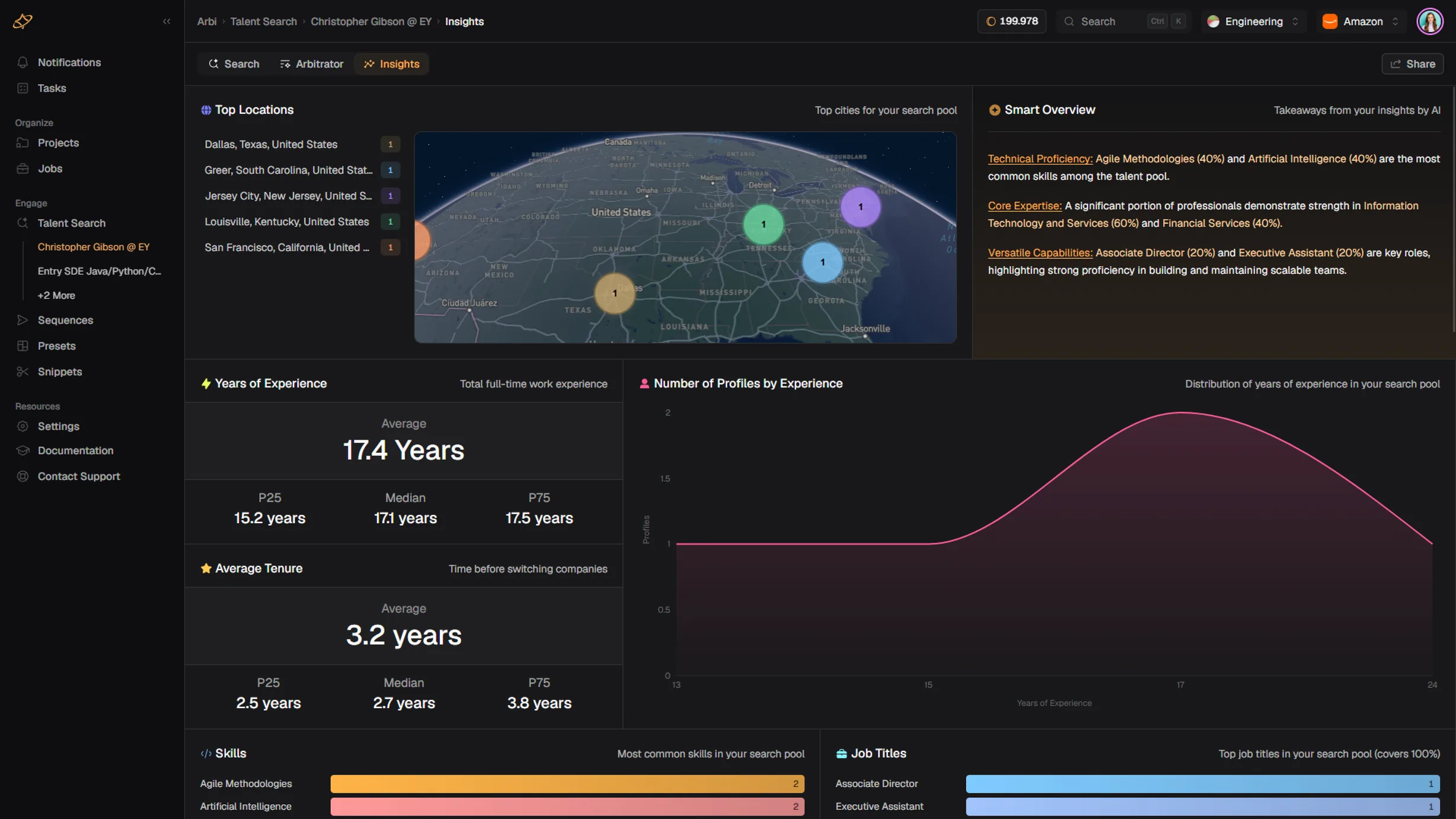Click Arbi in the breadcrumb

tap(206, 21)
